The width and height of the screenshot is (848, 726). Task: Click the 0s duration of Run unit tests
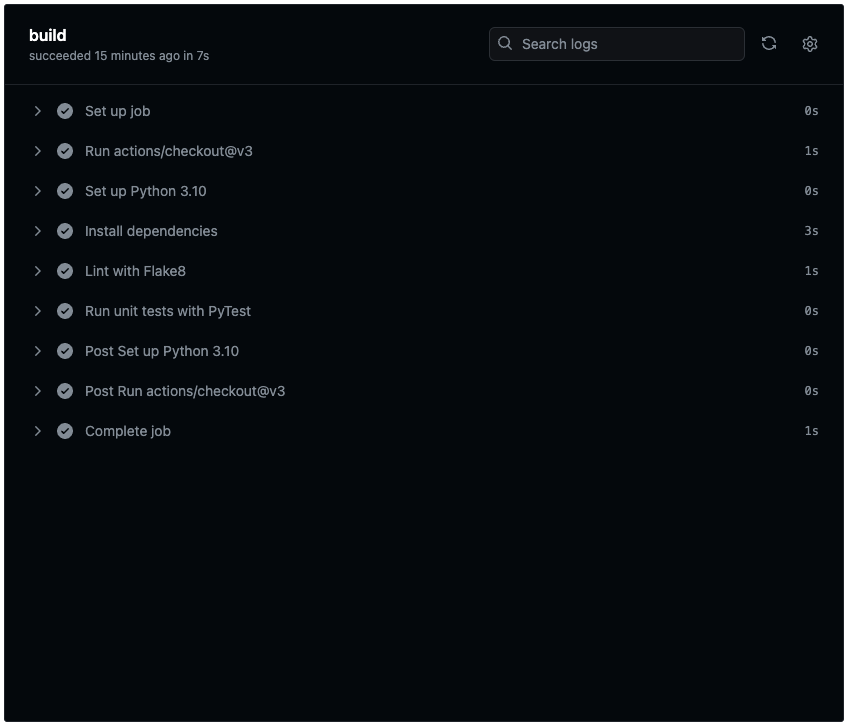tap(811, 311)
